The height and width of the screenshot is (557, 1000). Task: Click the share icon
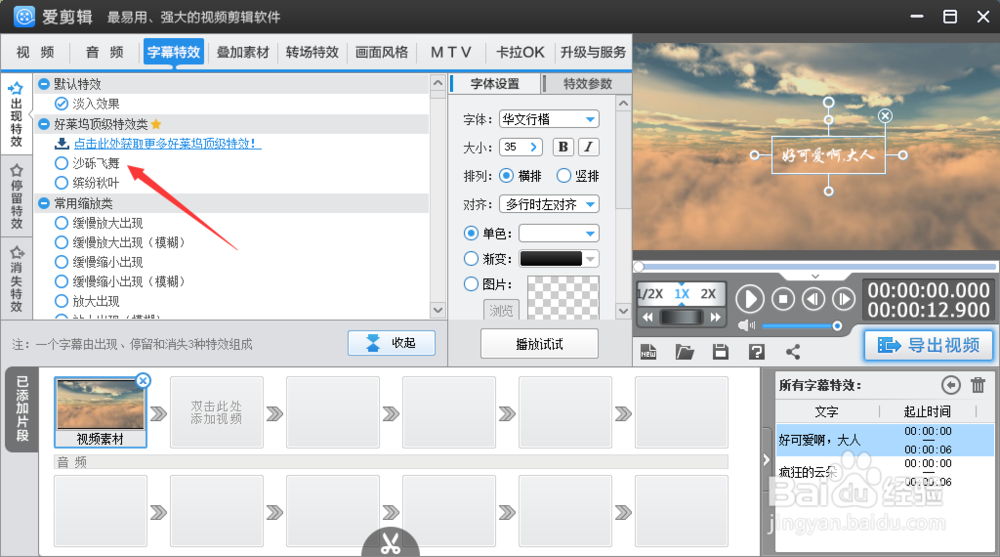[x=793, y=352]
